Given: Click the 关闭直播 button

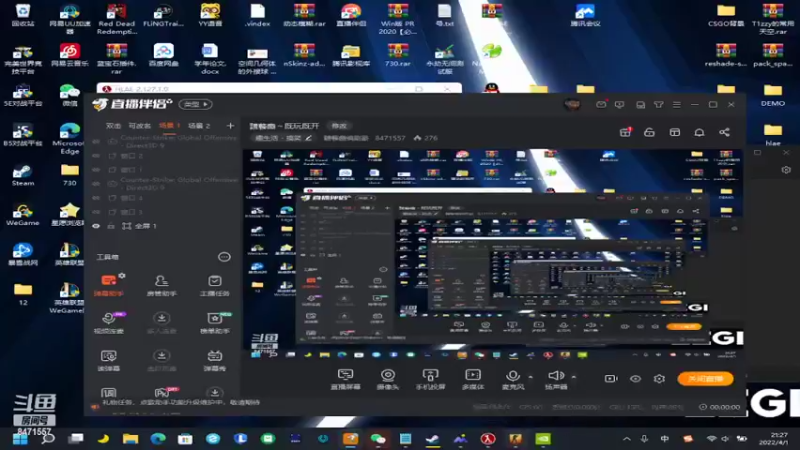Looking at the screenshot, I should [x=706, y=379].
